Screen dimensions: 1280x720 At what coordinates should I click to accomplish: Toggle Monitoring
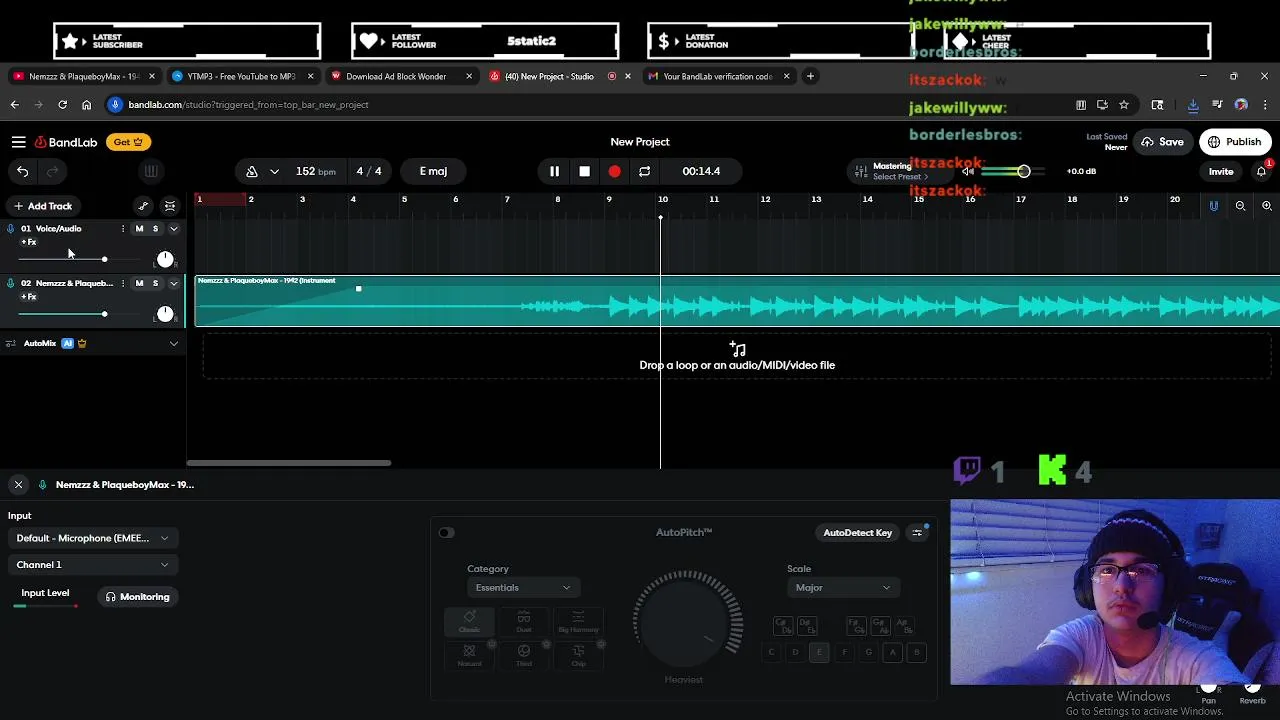(138, 597)
